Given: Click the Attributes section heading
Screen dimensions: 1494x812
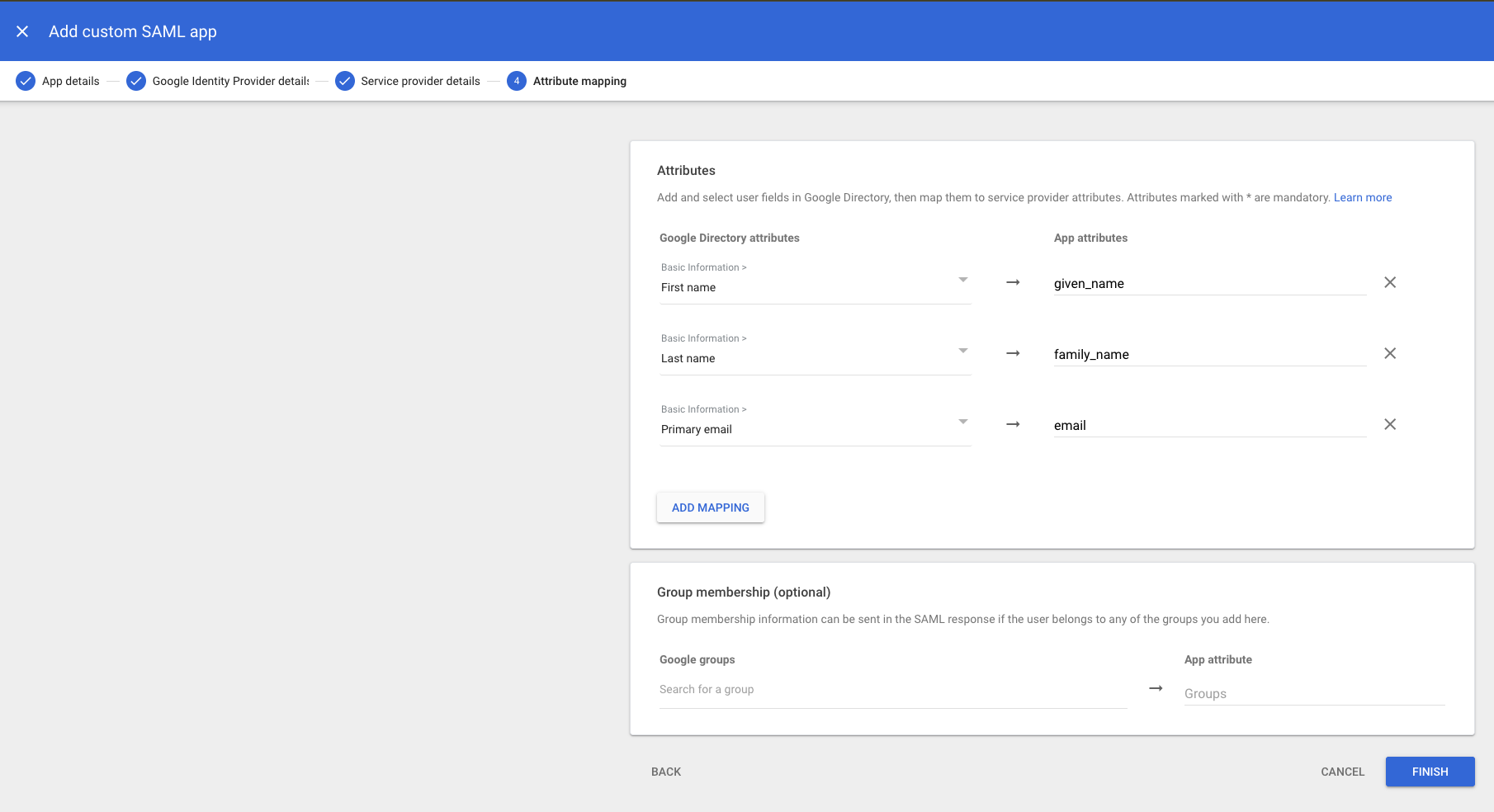Looking at the screenshot, I should [686, 170].
